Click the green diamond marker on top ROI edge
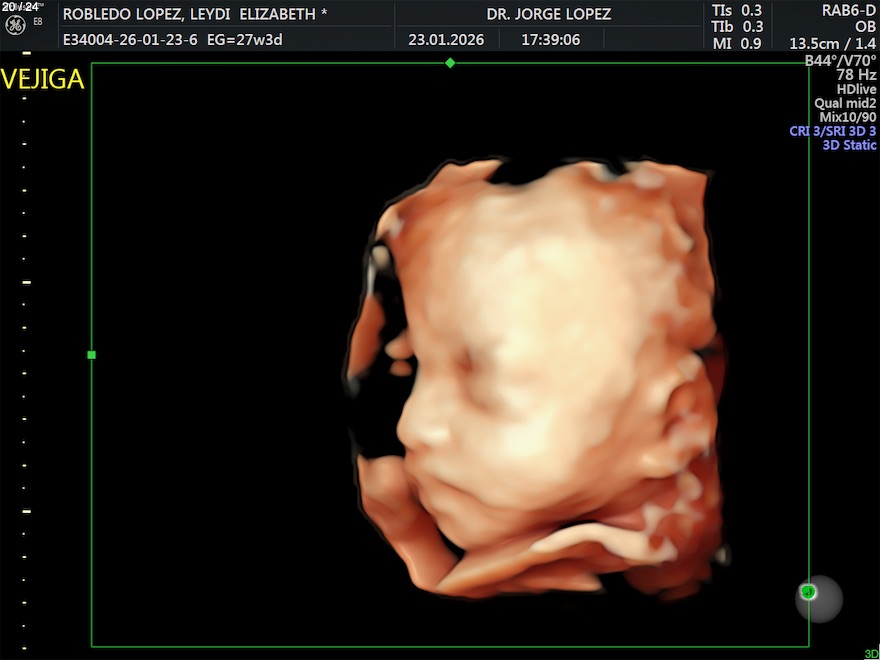Screen dimensions: 880x660 pos(450,63)
